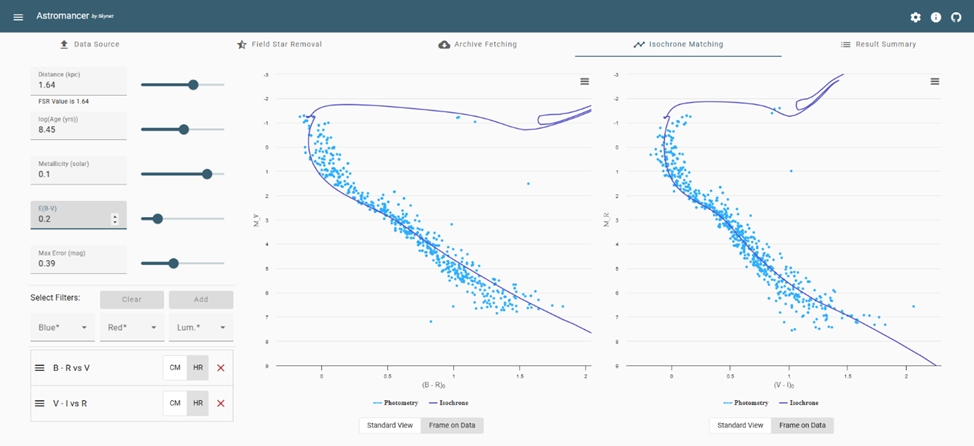Select Standard View under the V-I chart

(x=740, y=426)
